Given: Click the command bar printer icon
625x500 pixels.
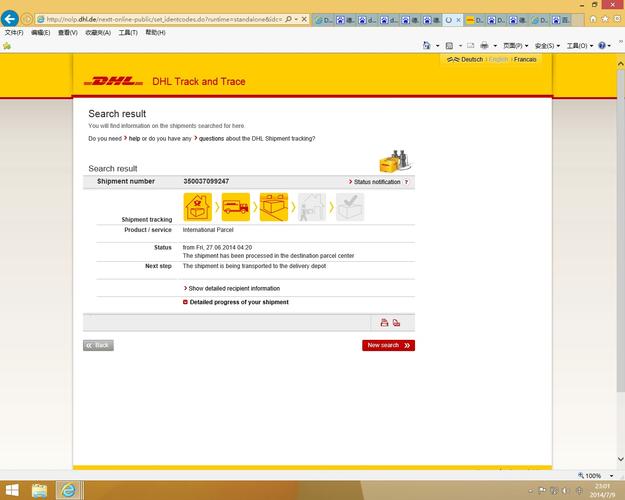Looking at the screenshot, I should point(484,45).
